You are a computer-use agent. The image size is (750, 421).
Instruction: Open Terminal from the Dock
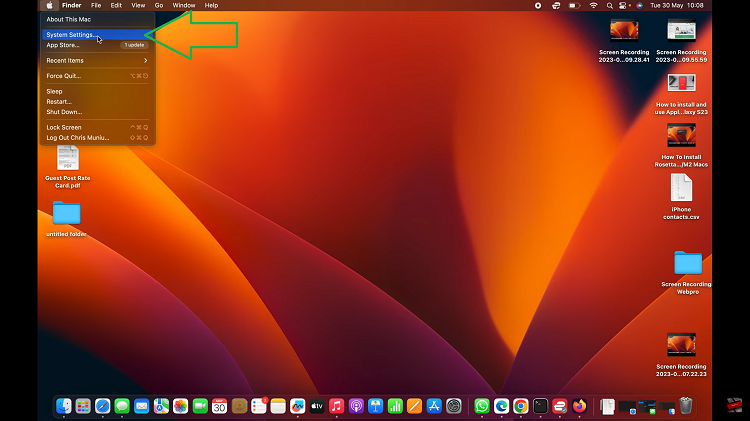(541, 406)
